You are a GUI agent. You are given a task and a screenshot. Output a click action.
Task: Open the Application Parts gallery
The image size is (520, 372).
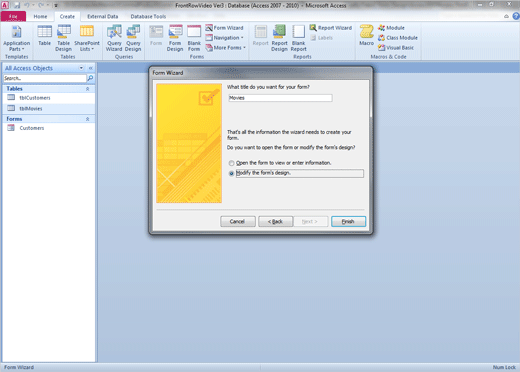tap(16, 38)
